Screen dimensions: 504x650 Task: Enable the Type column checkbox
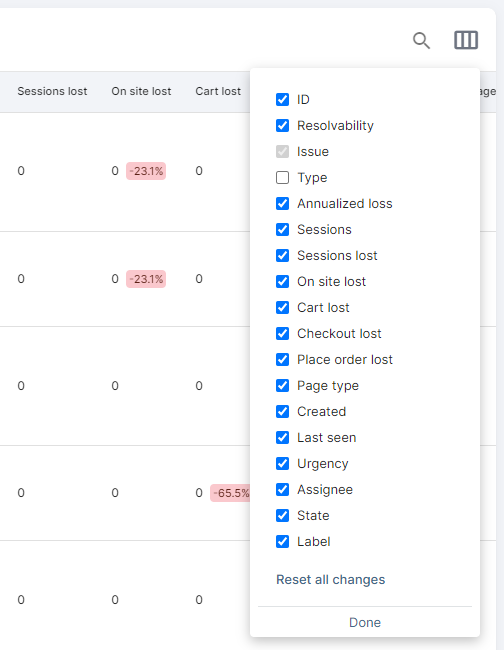click(282, 177)
